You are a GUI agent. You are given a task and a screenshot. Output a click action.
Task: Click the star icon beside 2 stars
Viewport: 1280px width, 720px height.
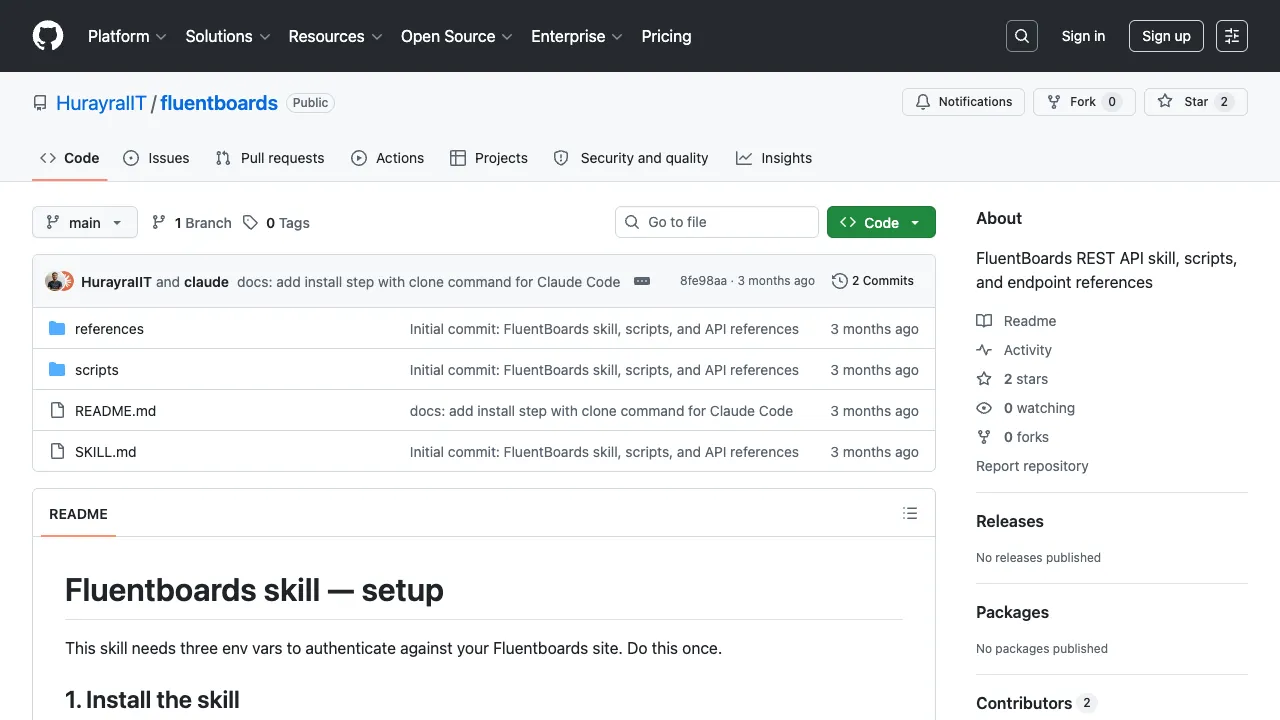(x=984, y=379)
